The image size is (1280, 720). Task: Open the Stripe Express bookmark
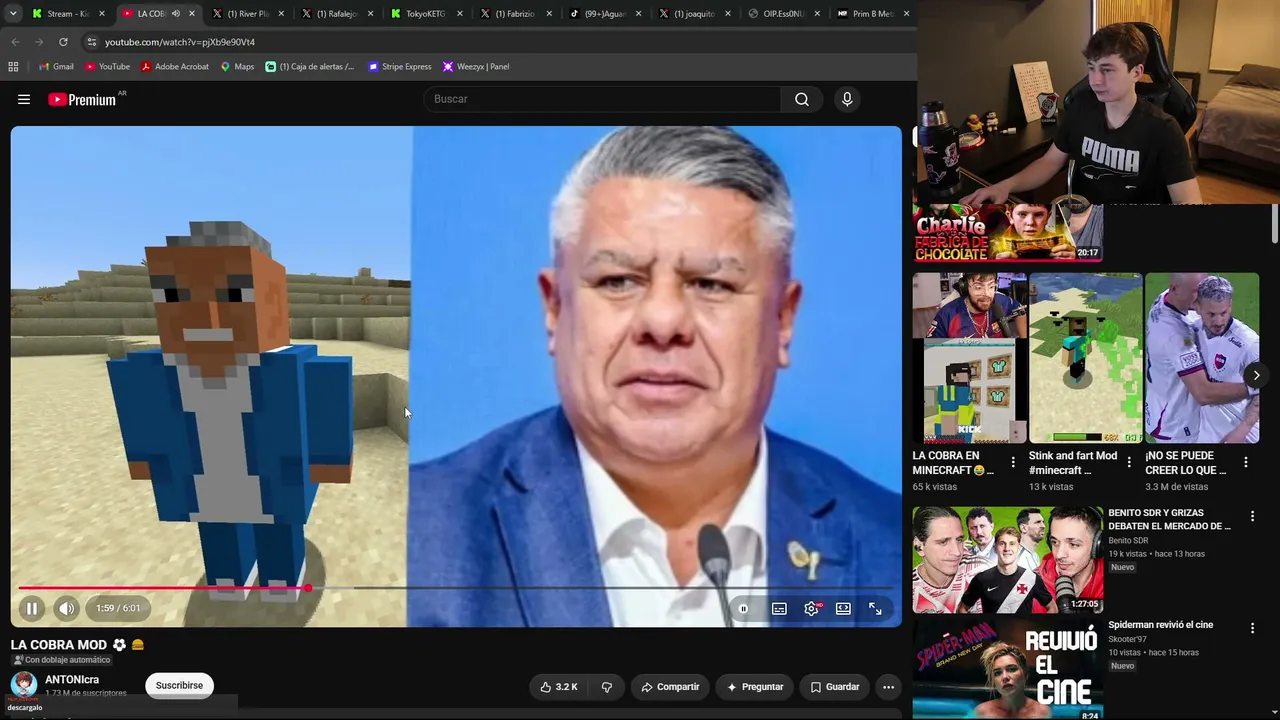pyautogui.click(x=400, y=67)
